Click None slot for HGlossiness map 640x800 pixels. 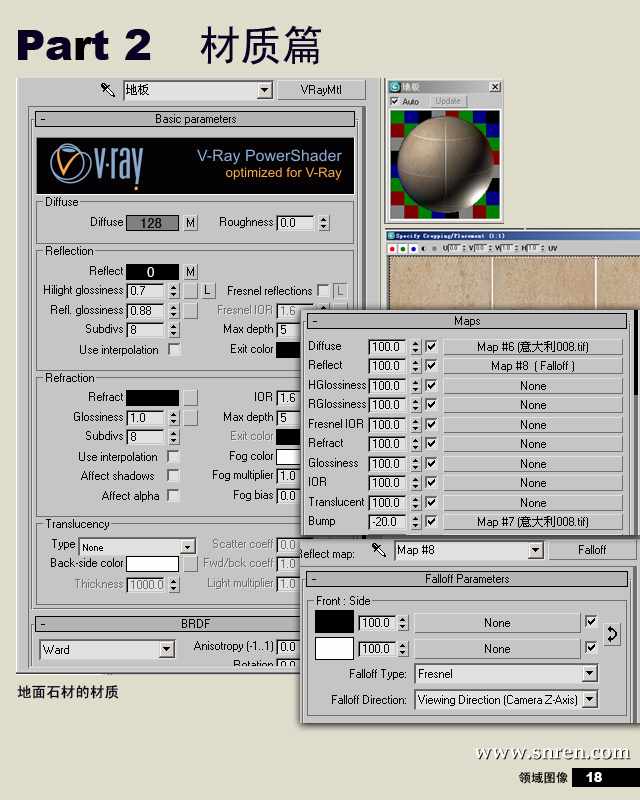533,386
